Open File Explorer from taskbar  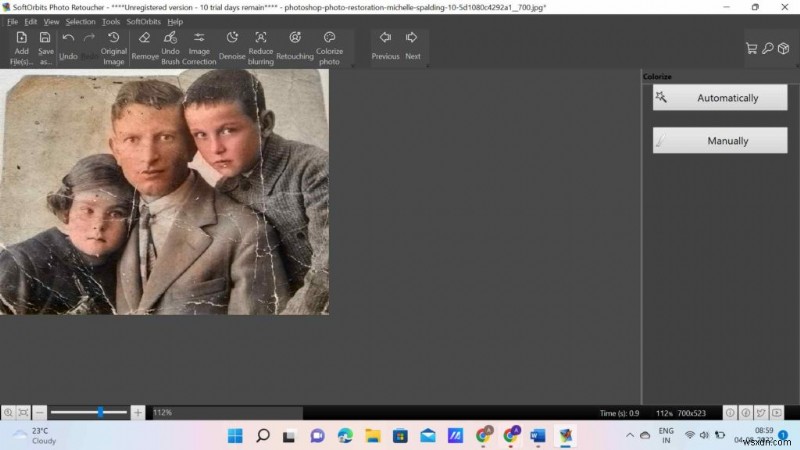point(373,436)
